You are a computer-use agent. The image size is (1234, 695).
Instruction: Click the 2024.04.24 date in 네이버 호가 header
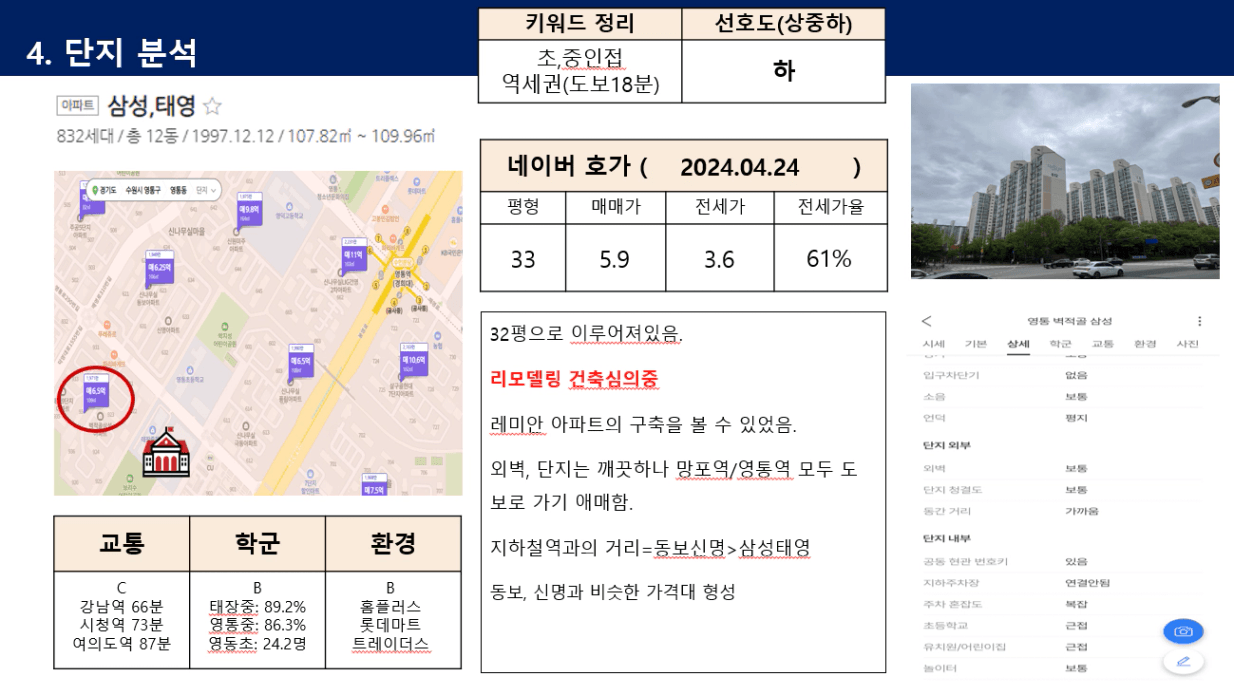[740, 167]
